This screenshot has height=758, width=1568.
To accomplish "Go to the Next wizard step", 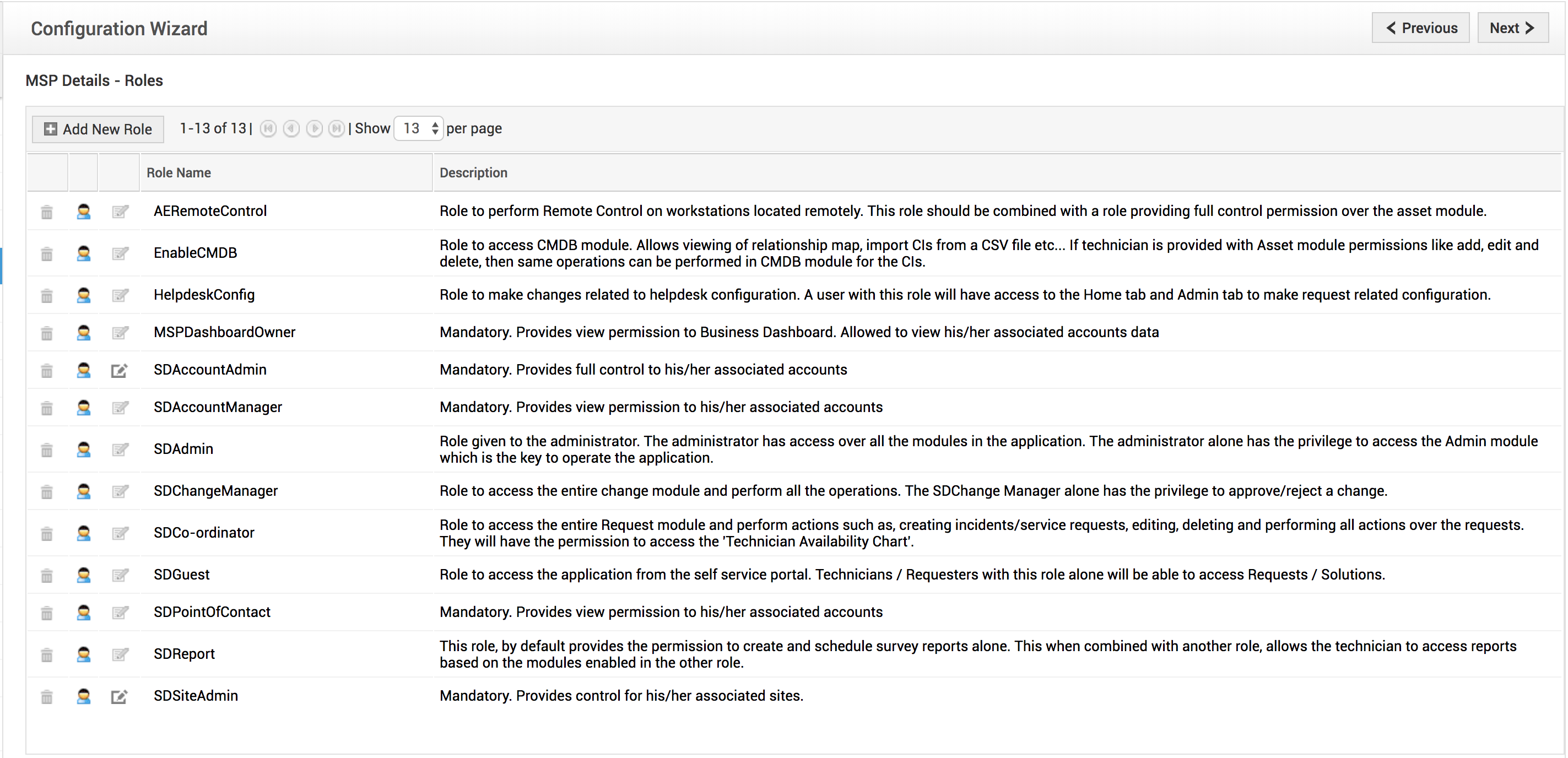I will tap(1512, 28).
